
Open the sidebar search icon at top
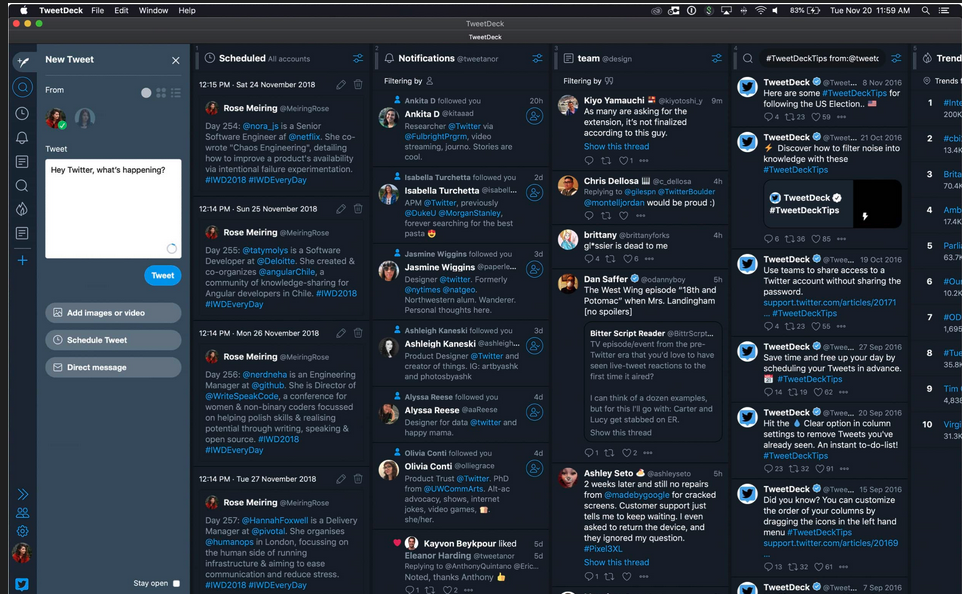tap(23, 87)
